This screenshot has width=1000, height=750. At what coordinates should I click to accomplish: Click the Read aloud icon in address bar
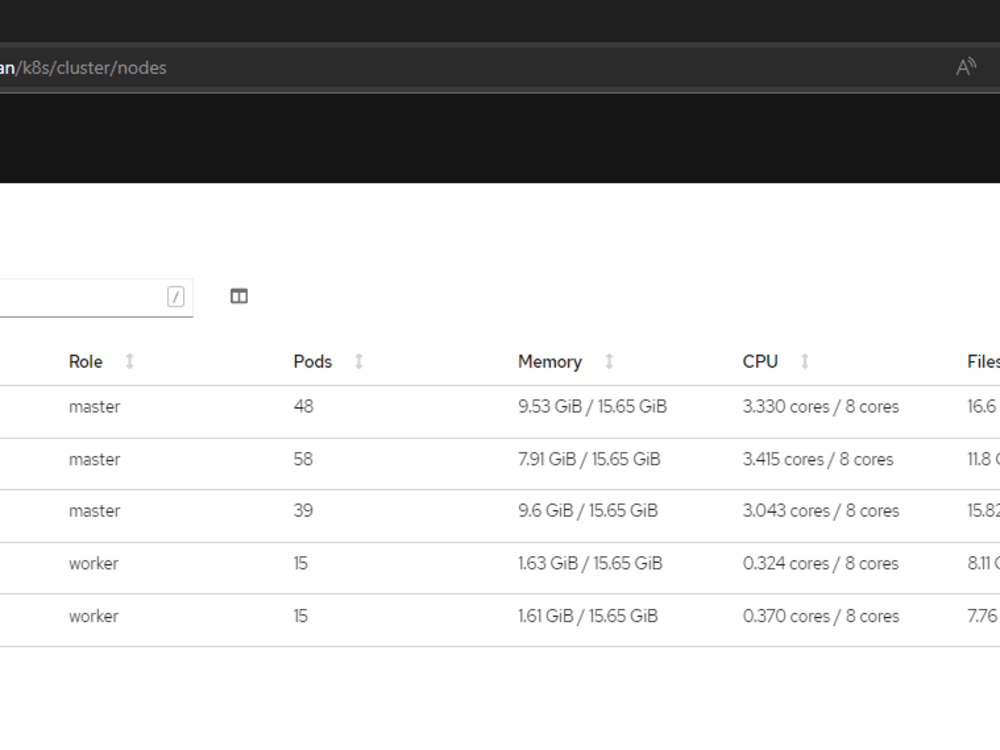pyautogui.click(x=965, y=67)
